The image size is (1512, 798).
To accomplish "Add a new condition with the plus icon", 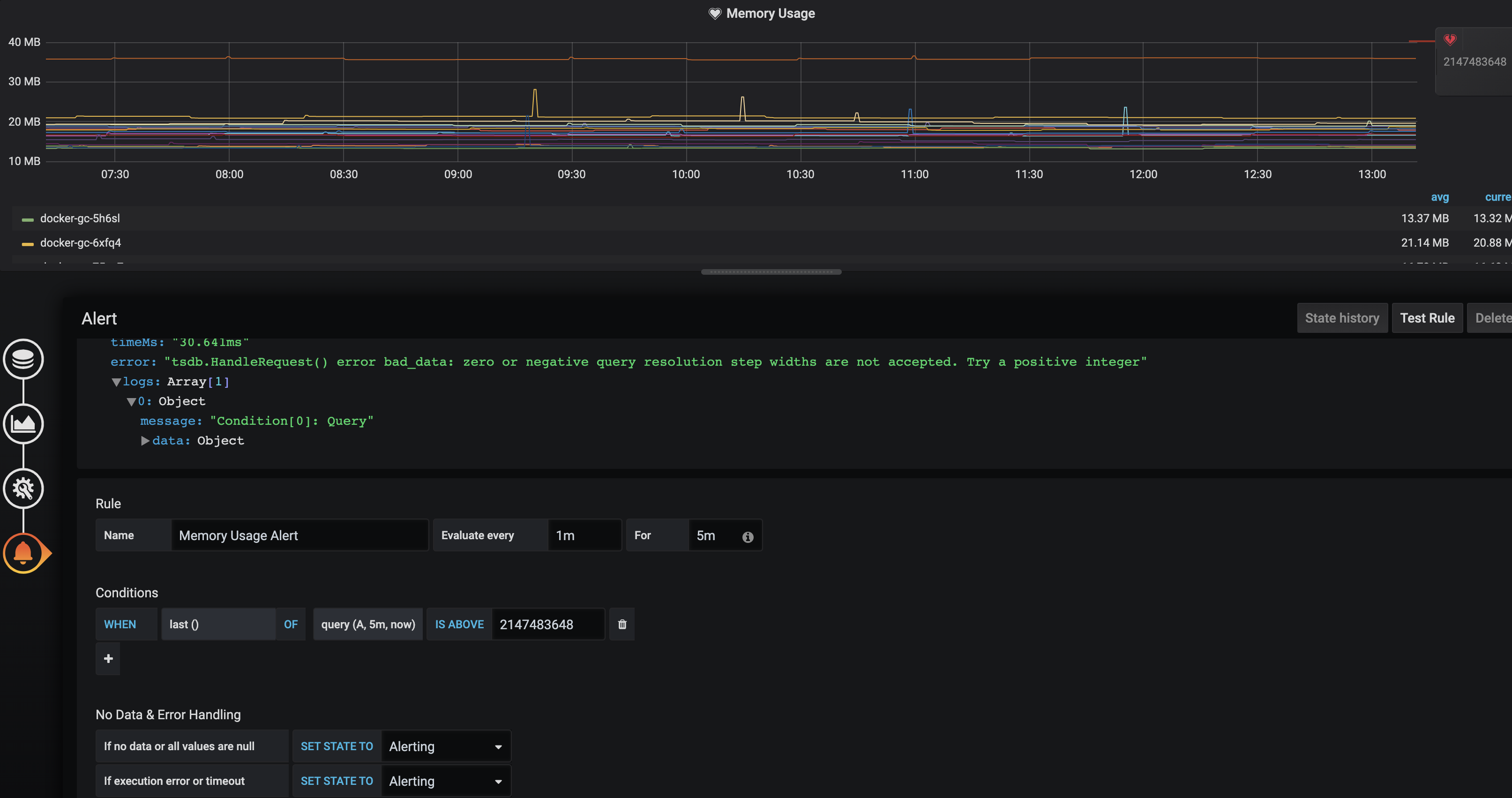I will (107, 659).
